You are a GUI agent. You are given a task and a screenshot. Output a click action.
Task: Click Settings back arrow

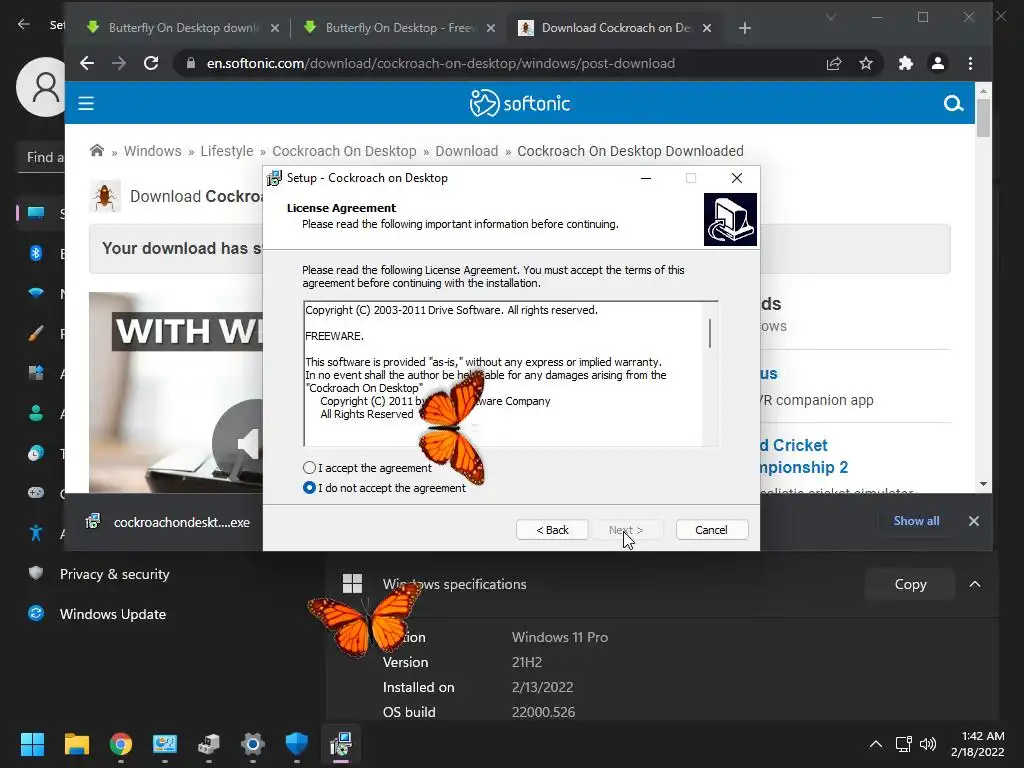click(x=24, y=24)
